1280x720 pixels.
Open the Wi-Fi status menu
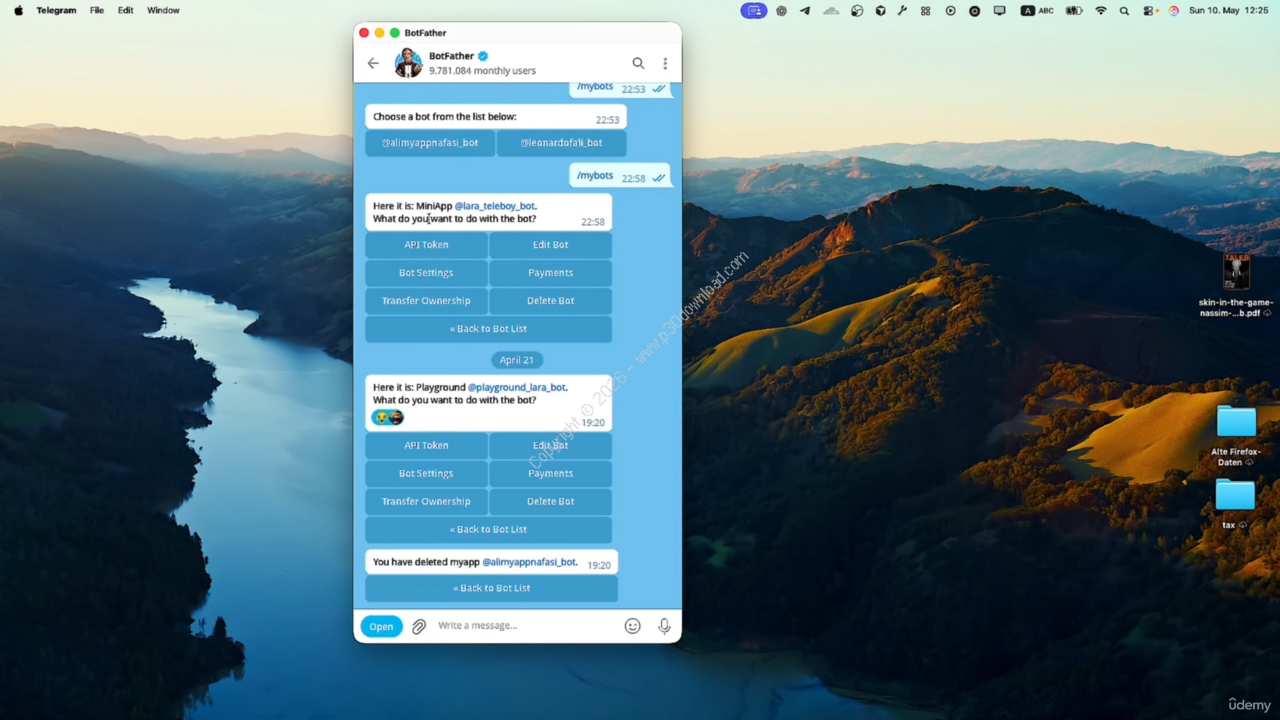[1101, 11]
